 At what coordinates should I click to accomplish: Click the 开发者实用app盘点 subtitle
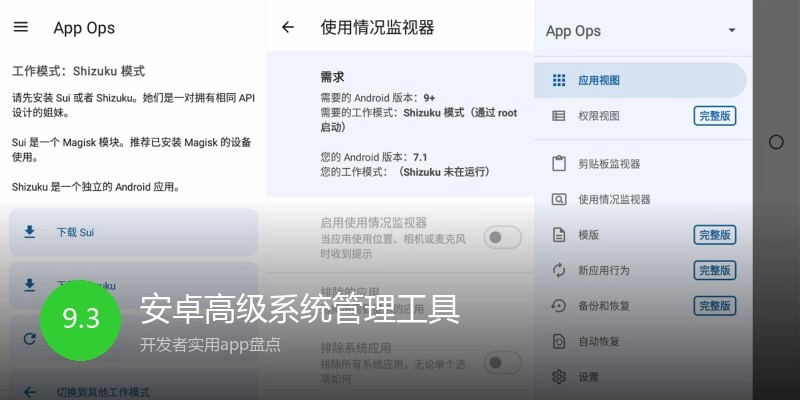tap(210, 344)
